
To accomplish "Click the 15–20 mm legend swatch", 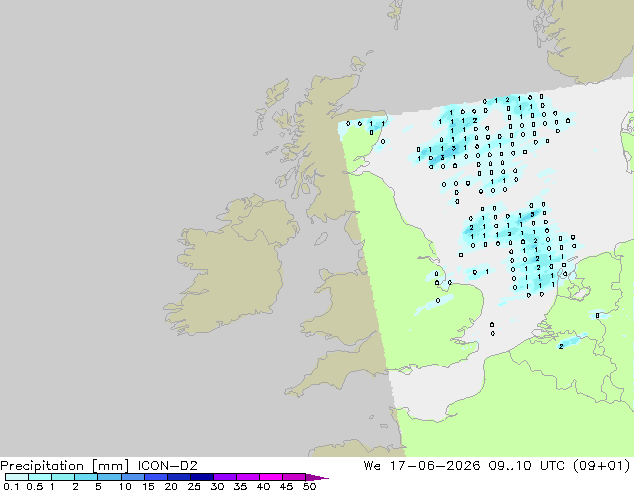I will click(x=155, y=477).
